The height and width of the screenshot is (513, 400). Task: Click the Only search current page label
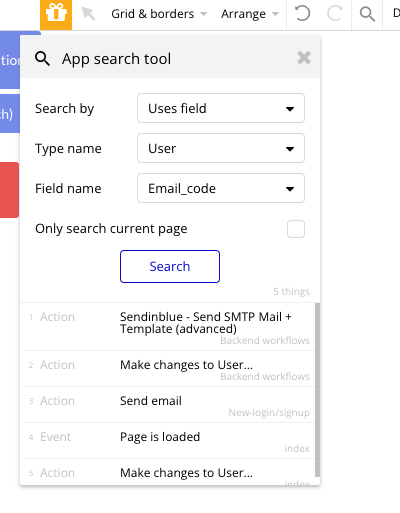[111, 229]
